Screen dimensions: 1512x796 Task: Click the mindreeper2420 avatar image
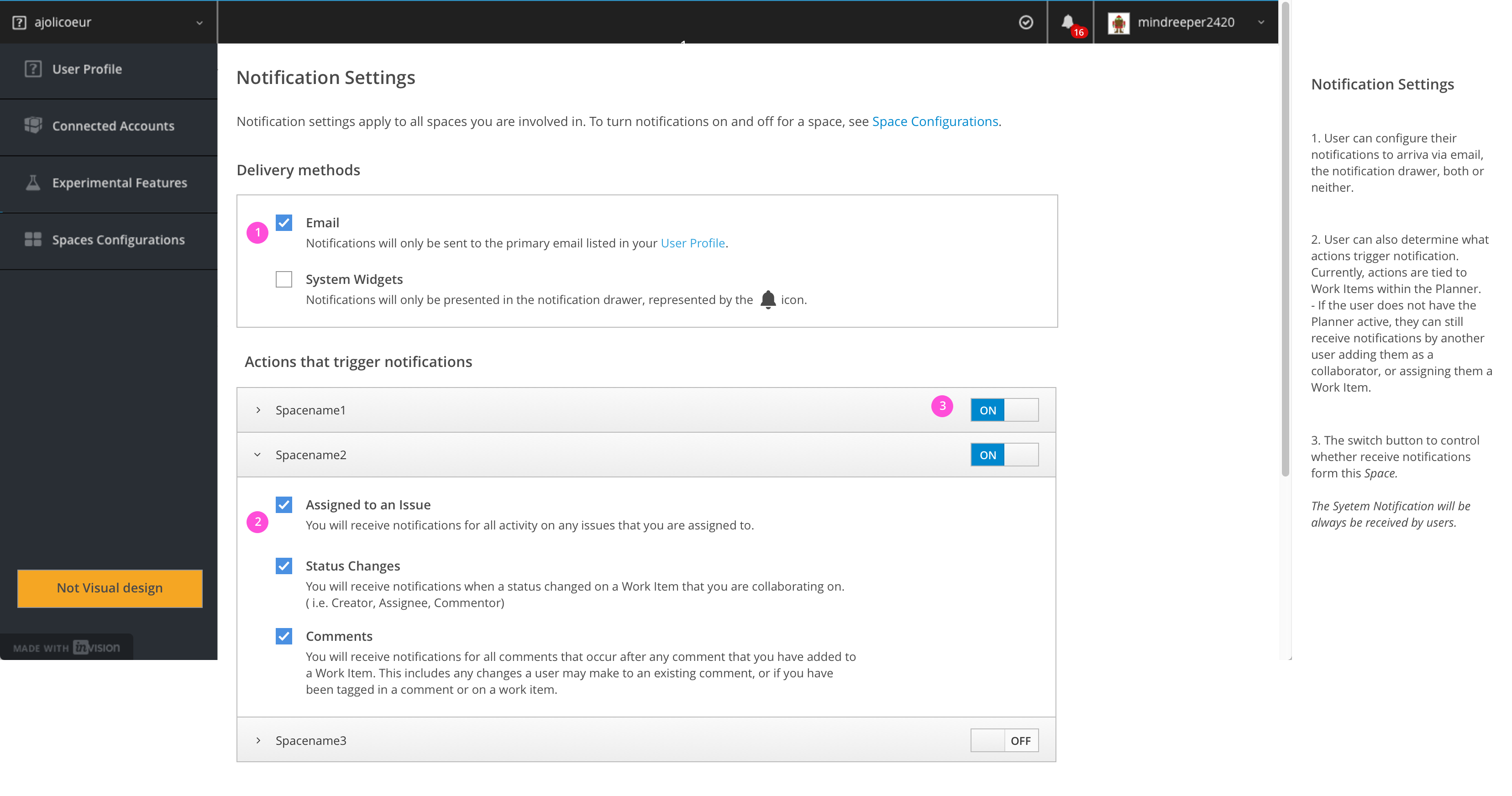[1119, 22]
